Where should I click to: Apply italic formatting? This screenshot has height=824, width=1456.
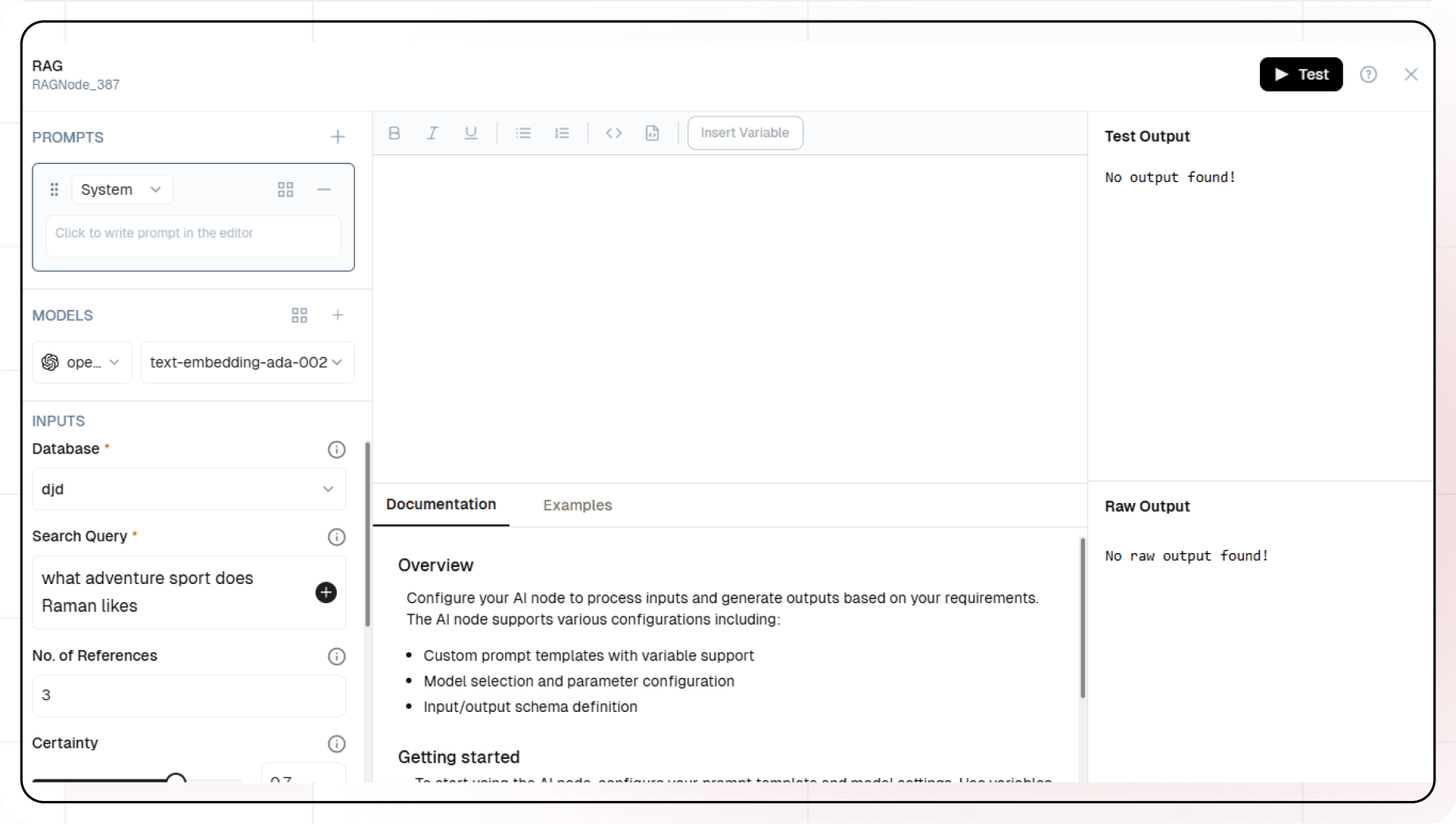(432, 133)
